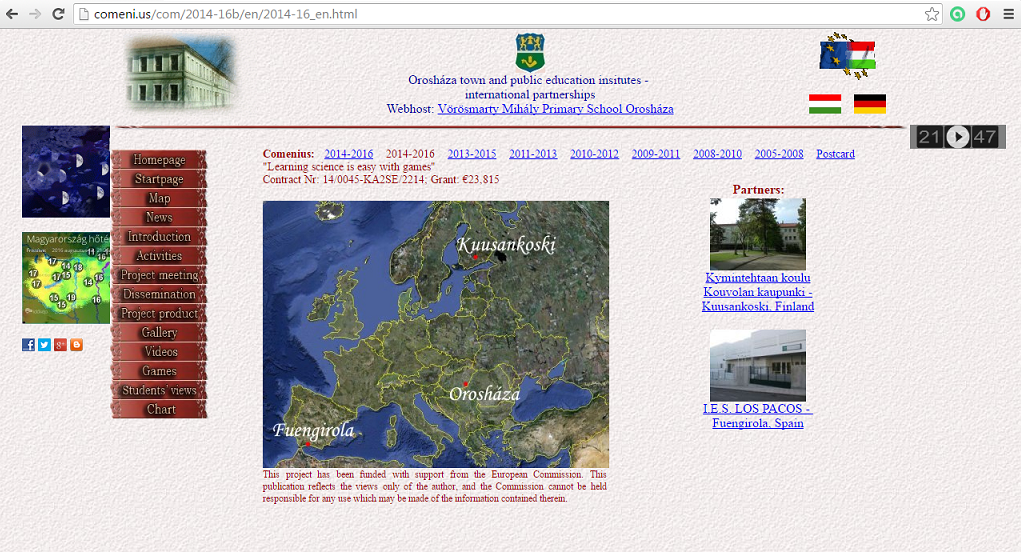Open the Comenius 2011-2013 link
Image resolution: width=1021 pixels, height=552 pixels.
(533, 154)
